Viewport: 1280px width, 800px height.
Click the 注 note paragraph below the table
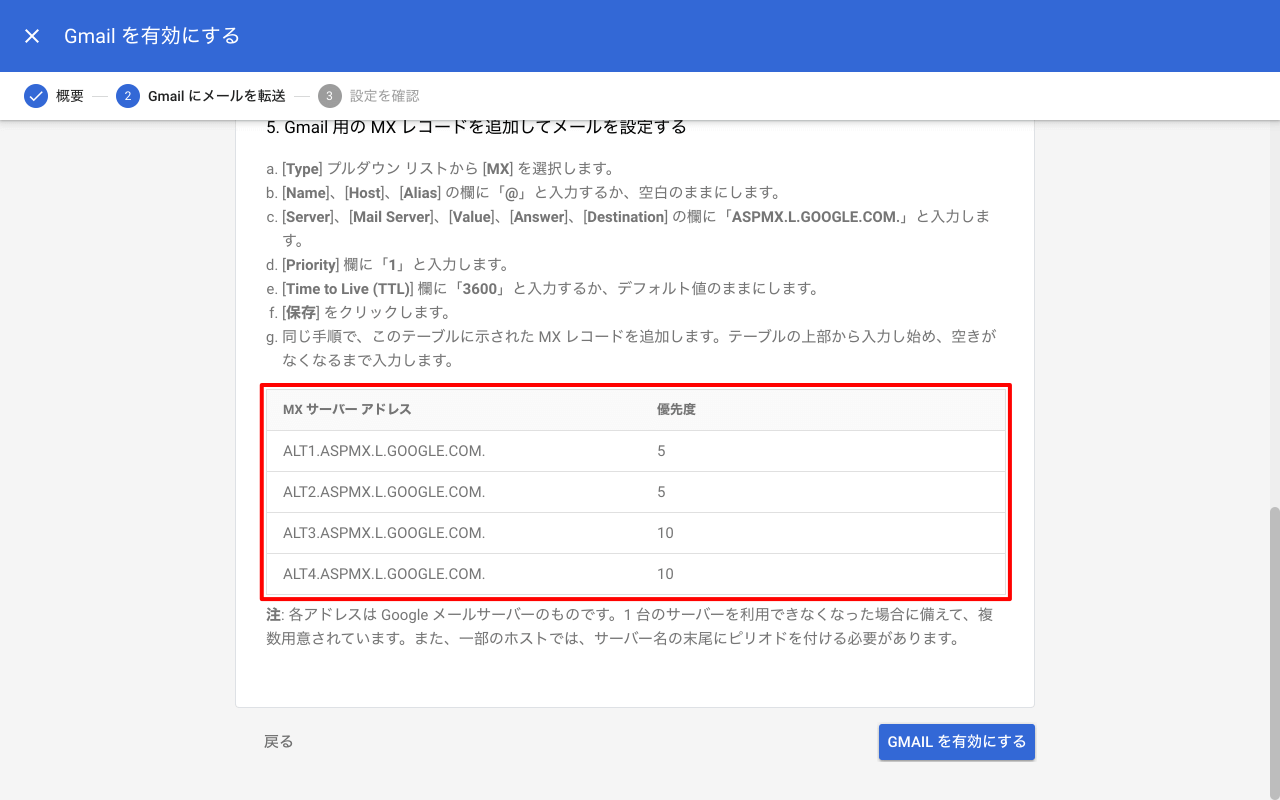coord(630,627)
